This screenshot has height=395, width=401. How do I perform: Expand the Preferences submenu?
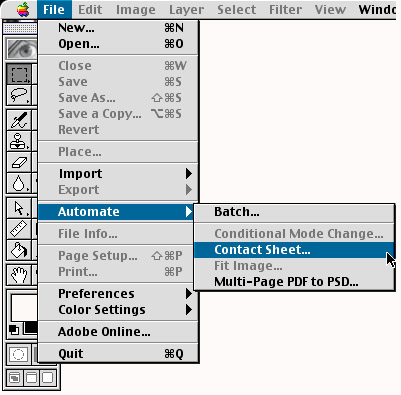pos(118,294)
